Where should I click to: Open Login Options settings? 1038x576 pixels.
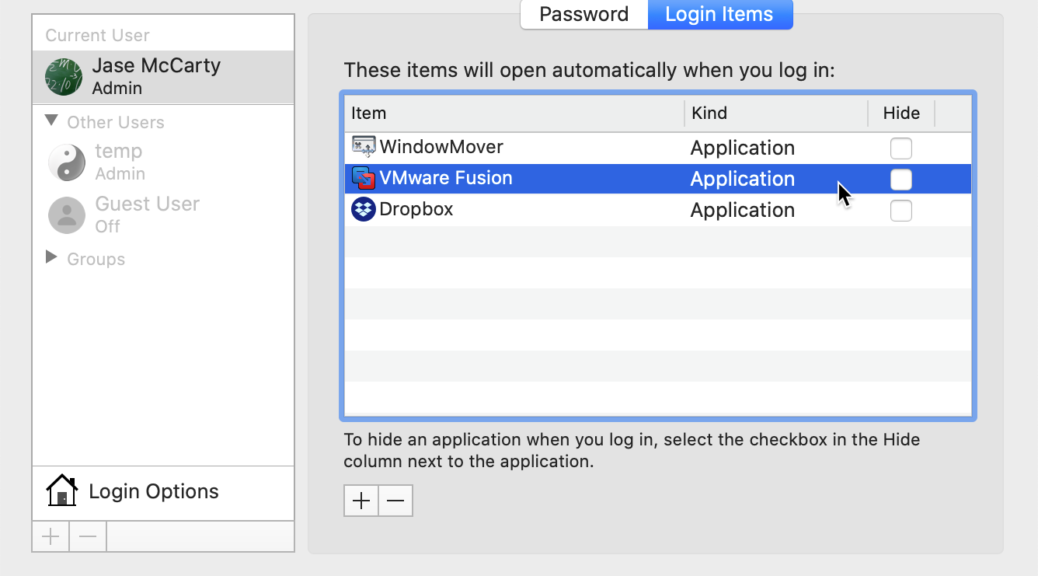(x=153, y=491)
